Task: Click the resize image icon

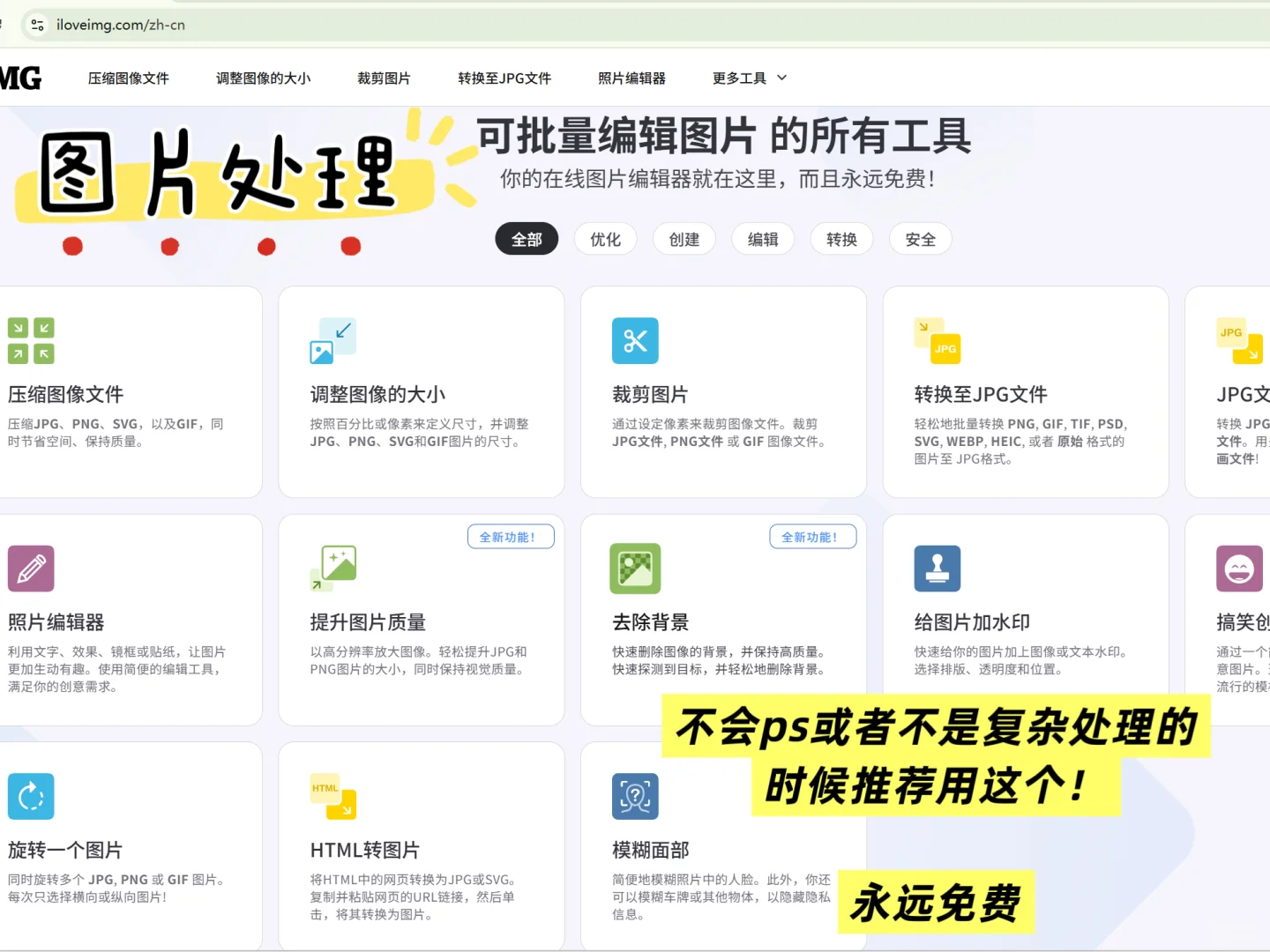Action: pos(333,341)
